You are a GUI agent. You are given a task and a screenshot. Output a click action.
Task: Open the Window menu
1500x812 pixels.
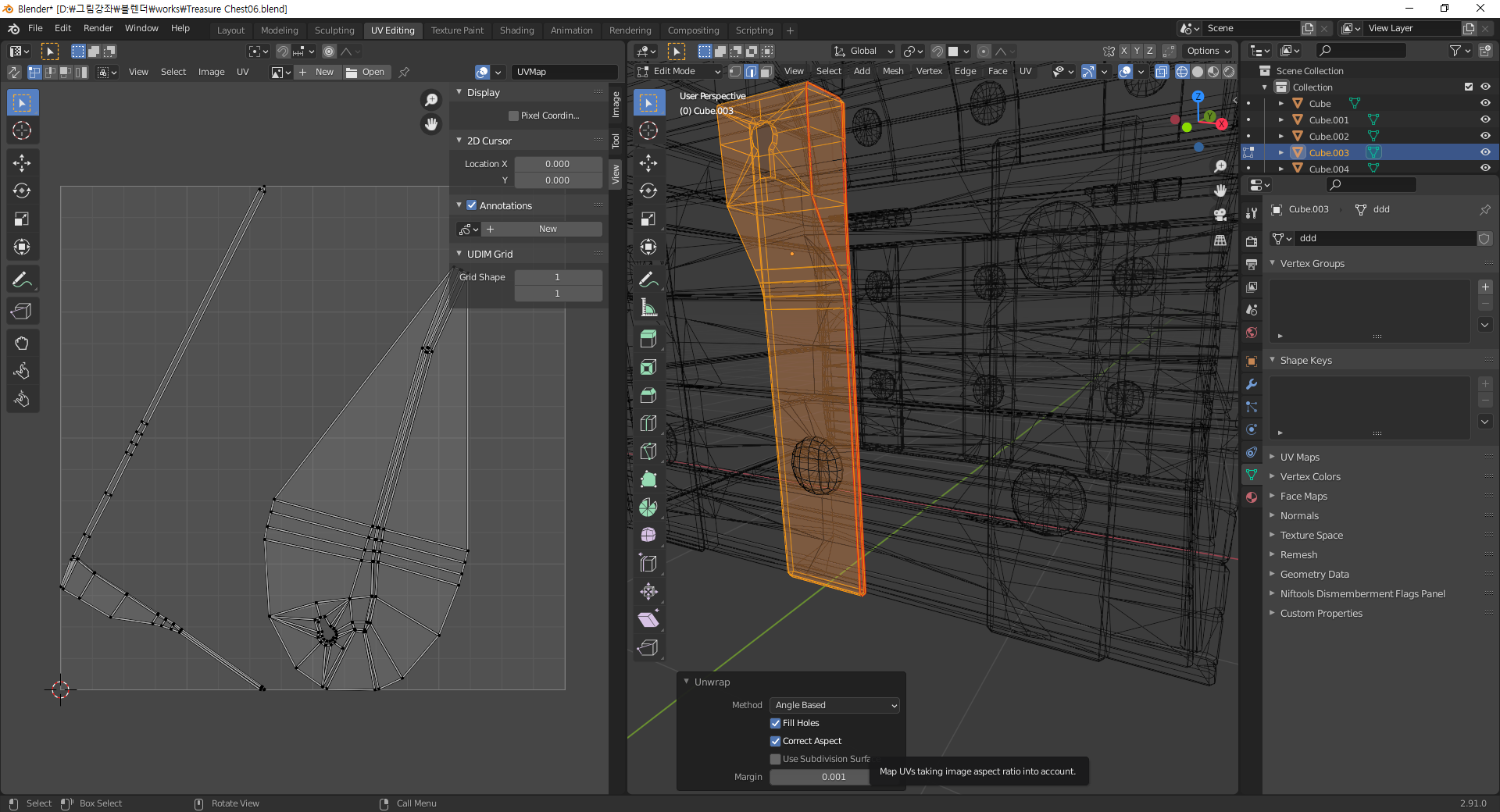coord(141,28)
